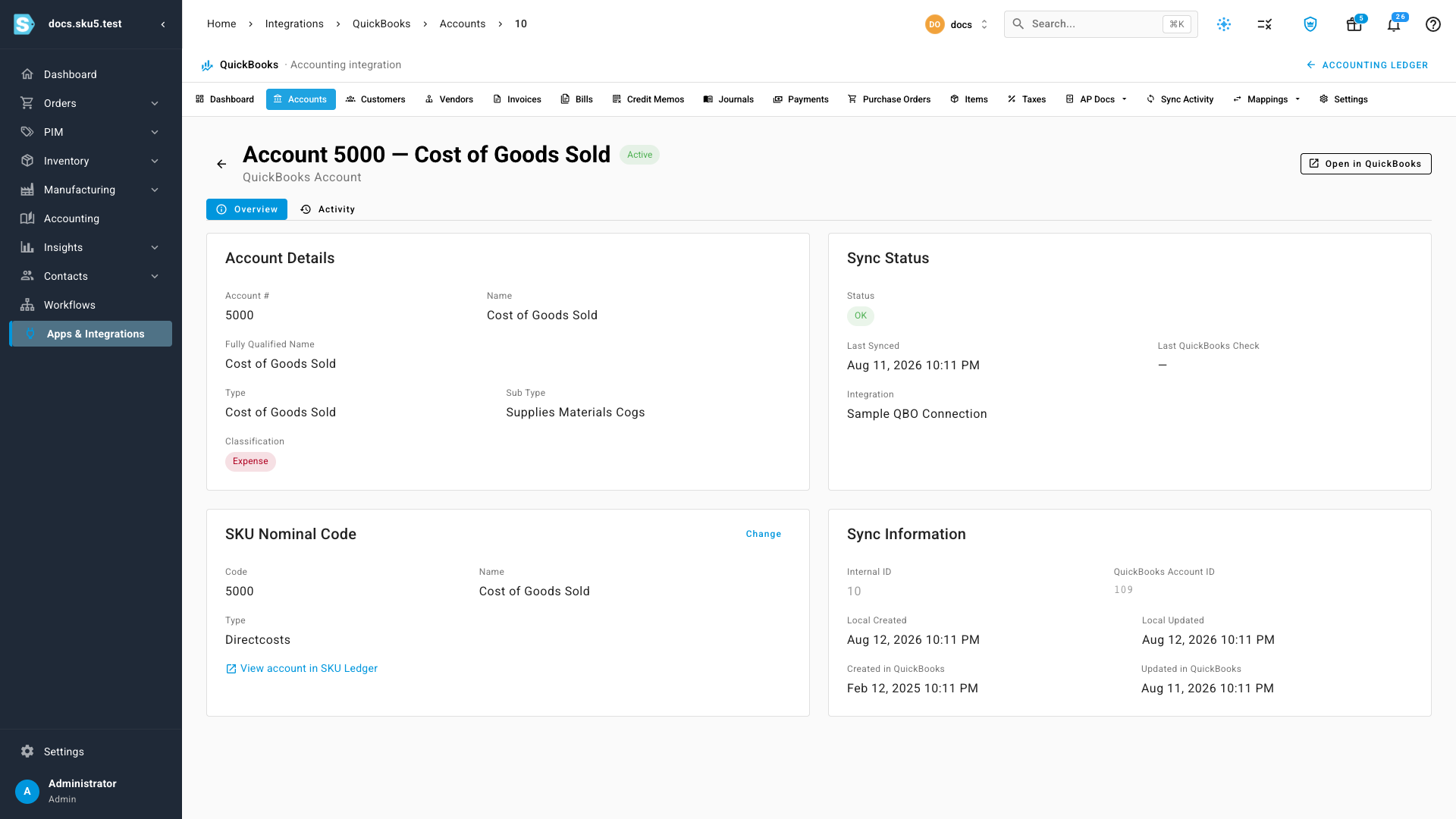The width and height of the screenshot is (1456, 819).
Task: Open notifications bell with badge 26
Action: [x=1394, y=24]
